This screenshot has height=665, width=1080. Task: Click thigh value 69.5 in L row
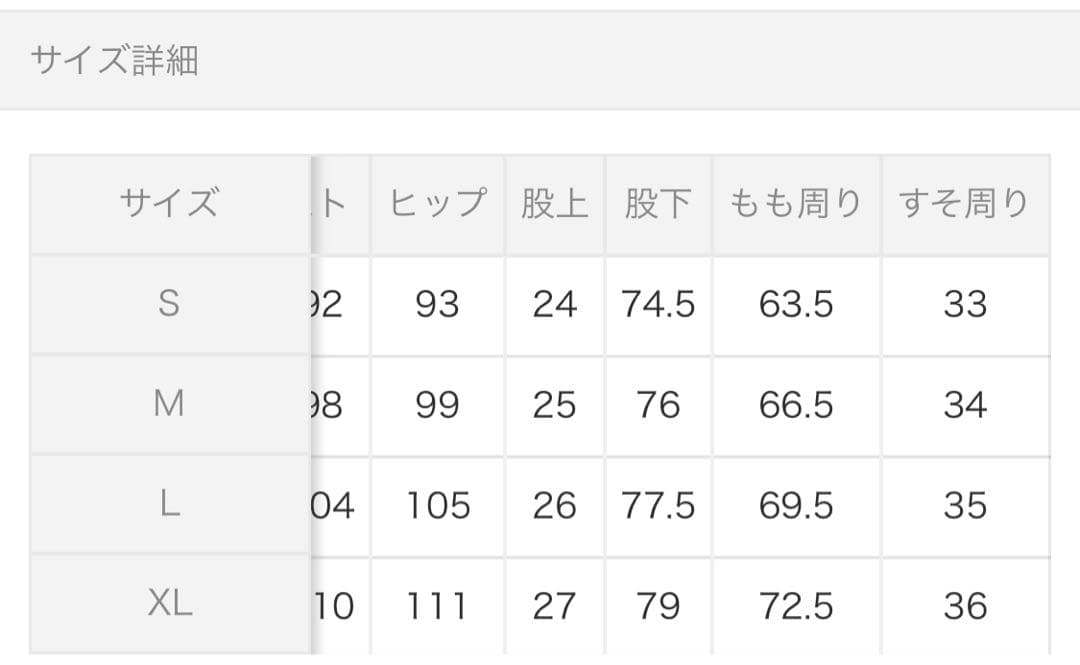click(796, 506)
